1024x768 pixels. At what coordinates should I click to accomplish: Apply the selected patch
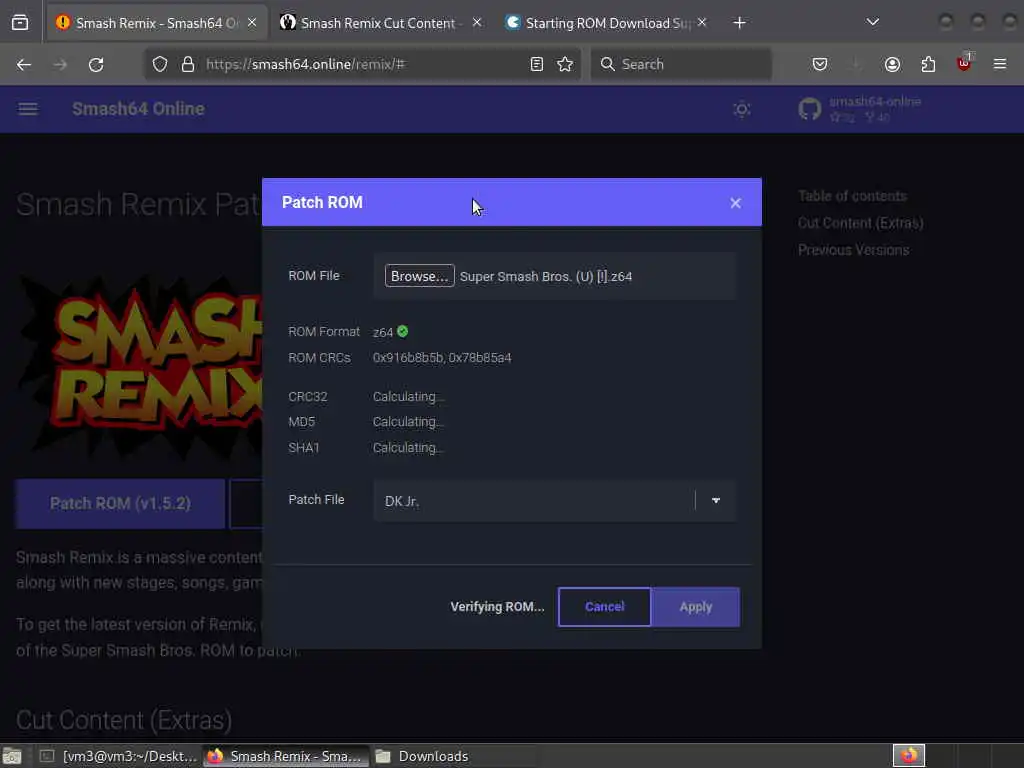coord(696,607)
